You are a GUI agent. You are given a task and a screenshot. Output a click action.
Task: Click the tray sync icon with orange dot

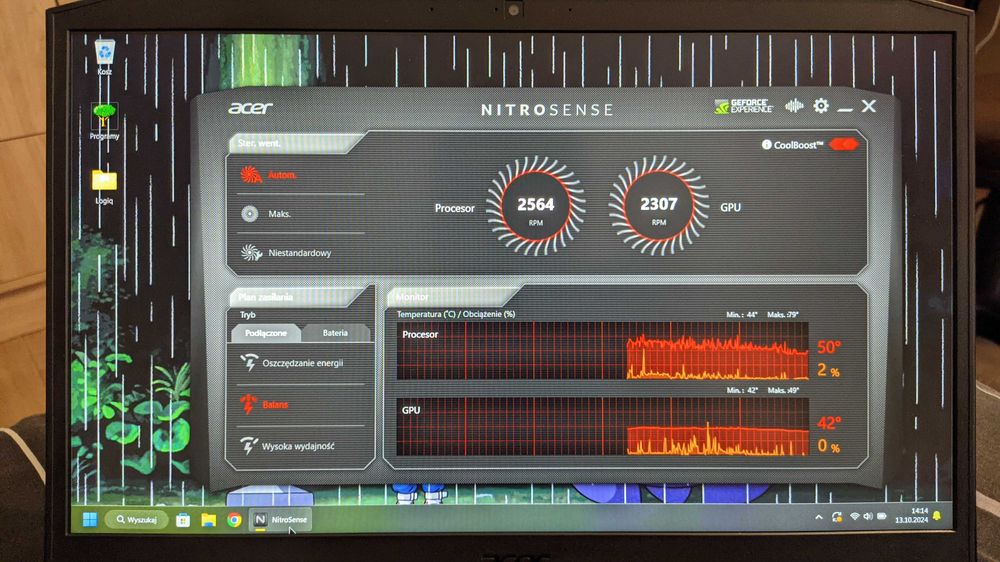(x=837, y=517)
